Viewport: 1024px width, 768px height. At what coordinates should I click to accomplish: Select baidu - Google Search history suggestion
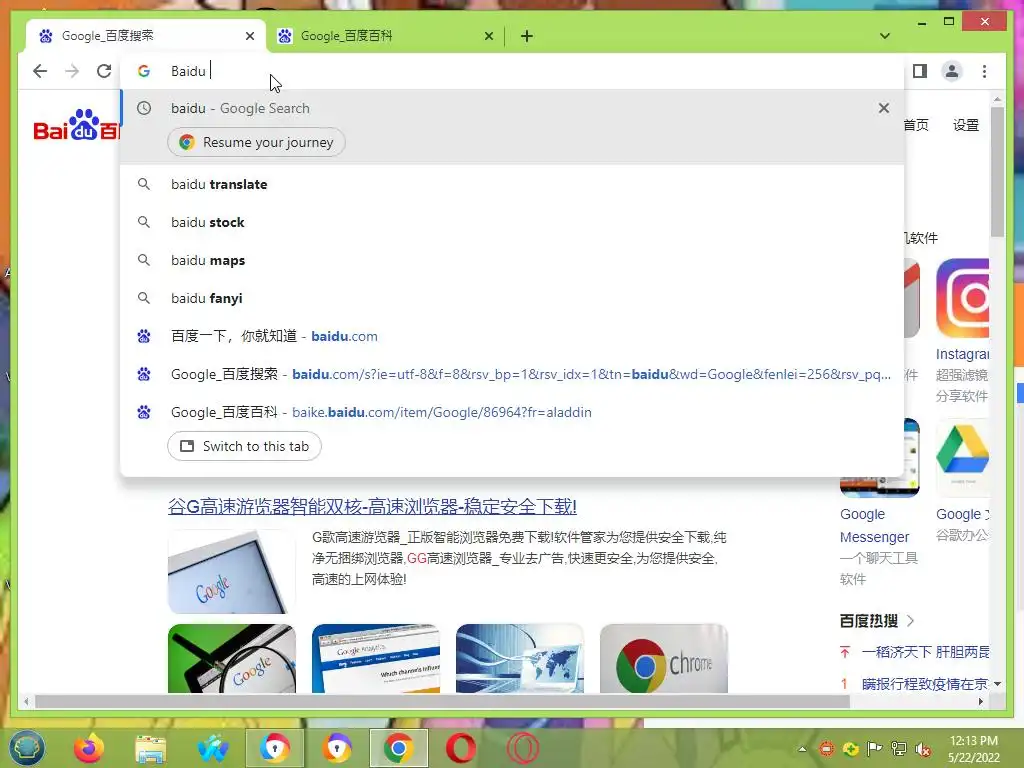[x=513, y=108]
